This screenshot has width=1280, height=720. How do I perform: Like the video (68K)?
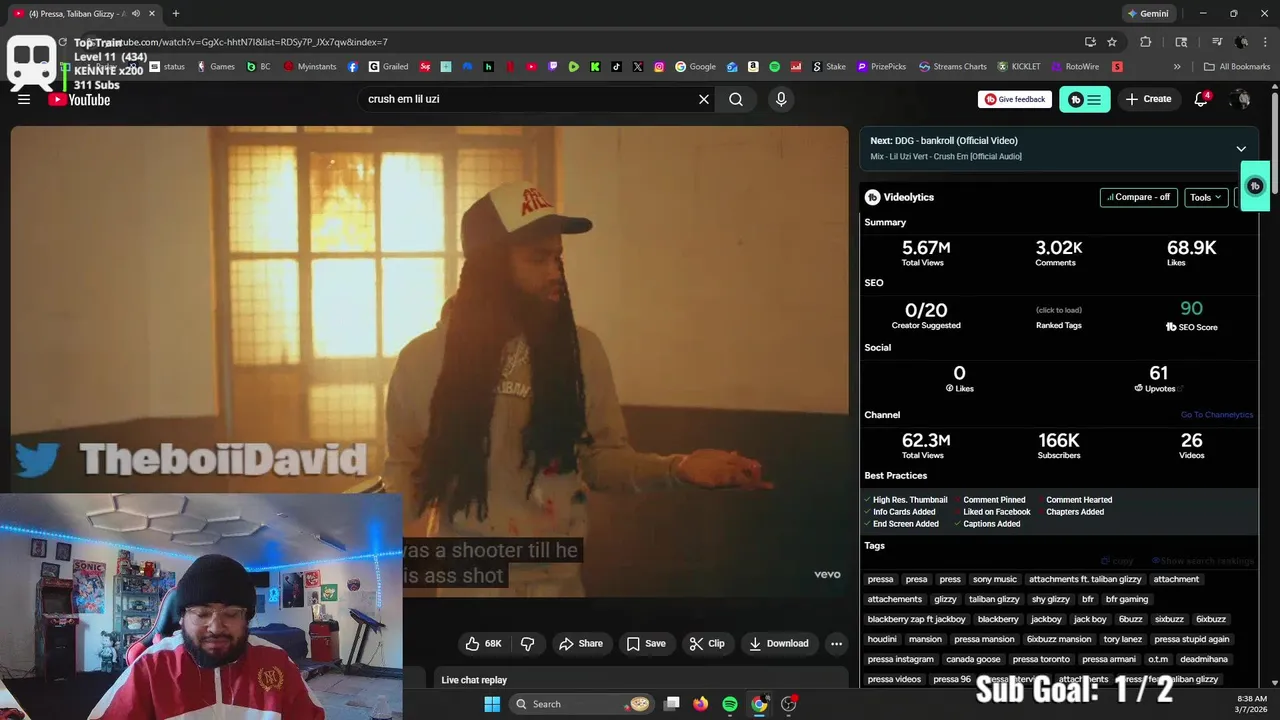point(484,644)
